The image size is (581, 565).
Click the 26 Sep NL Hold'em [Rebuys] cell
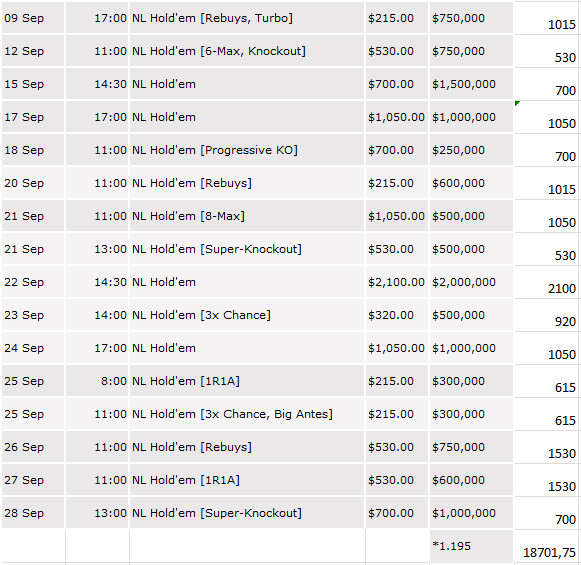click(x=247, y=447)
